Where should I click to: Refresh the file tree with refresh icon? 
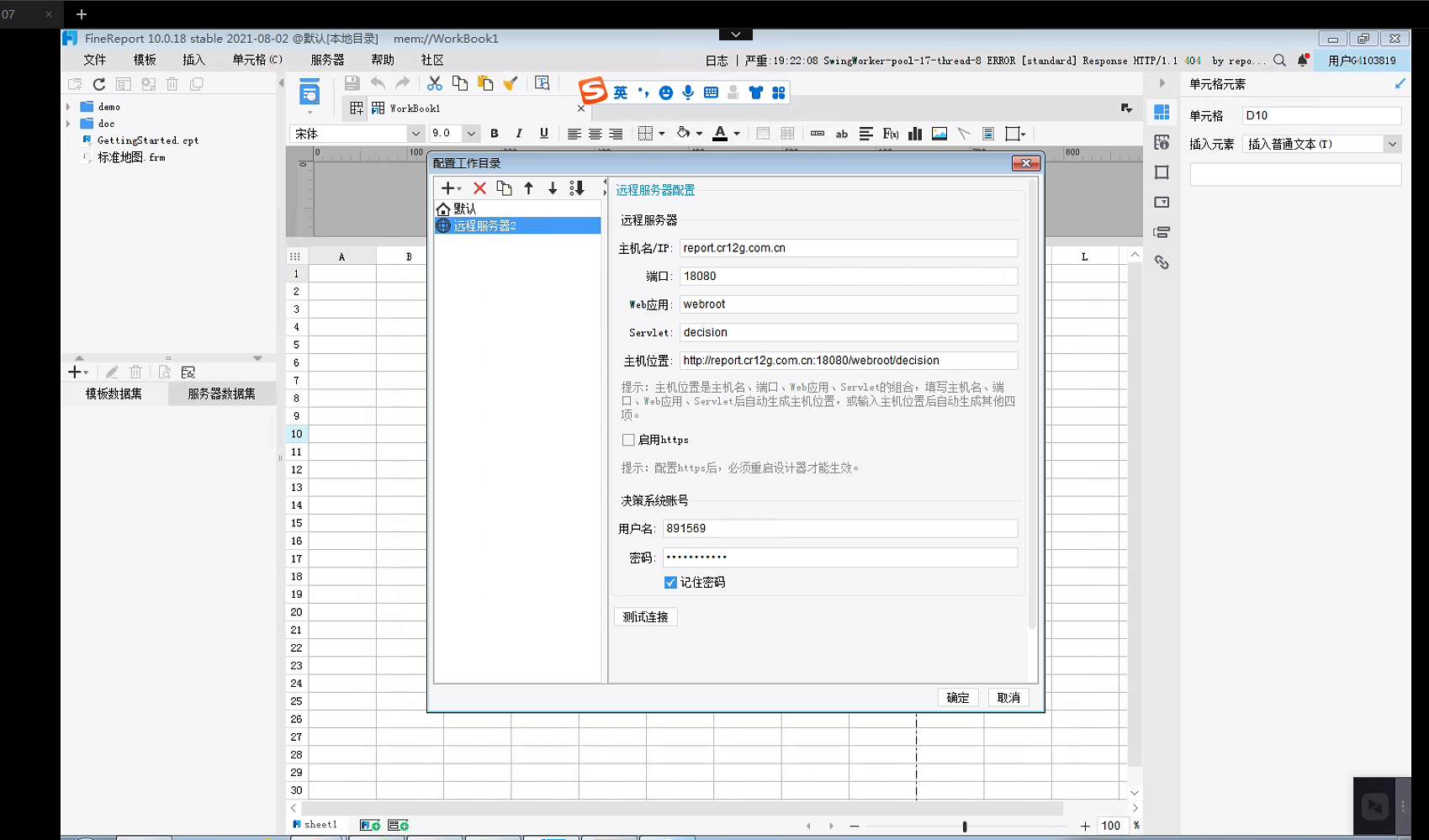[99, 84]
